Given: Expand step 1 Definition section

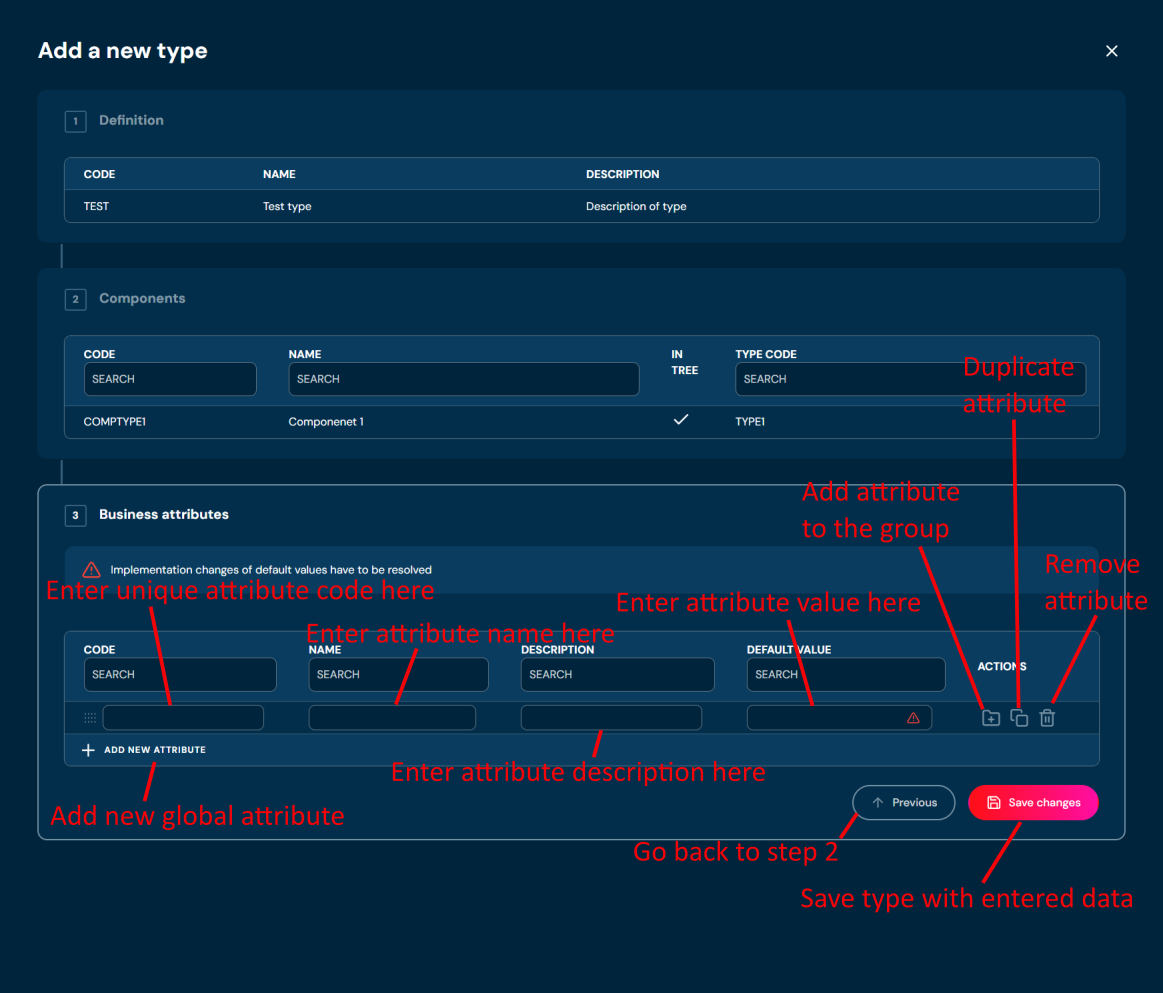Looking at the screenshot, I should [131, 121].
